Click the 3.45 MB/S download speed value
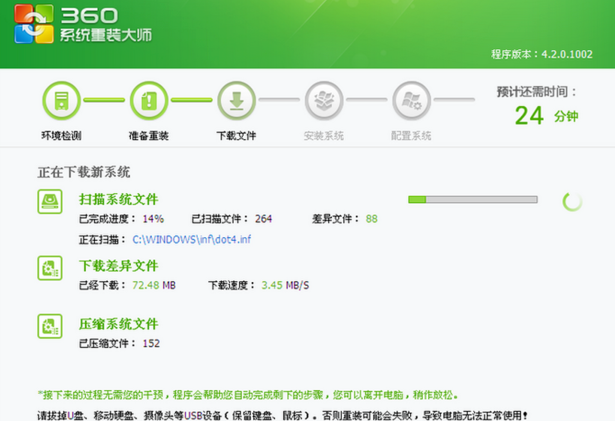The image size is (615, 421). pyautogui.click(x=285, y=285)
